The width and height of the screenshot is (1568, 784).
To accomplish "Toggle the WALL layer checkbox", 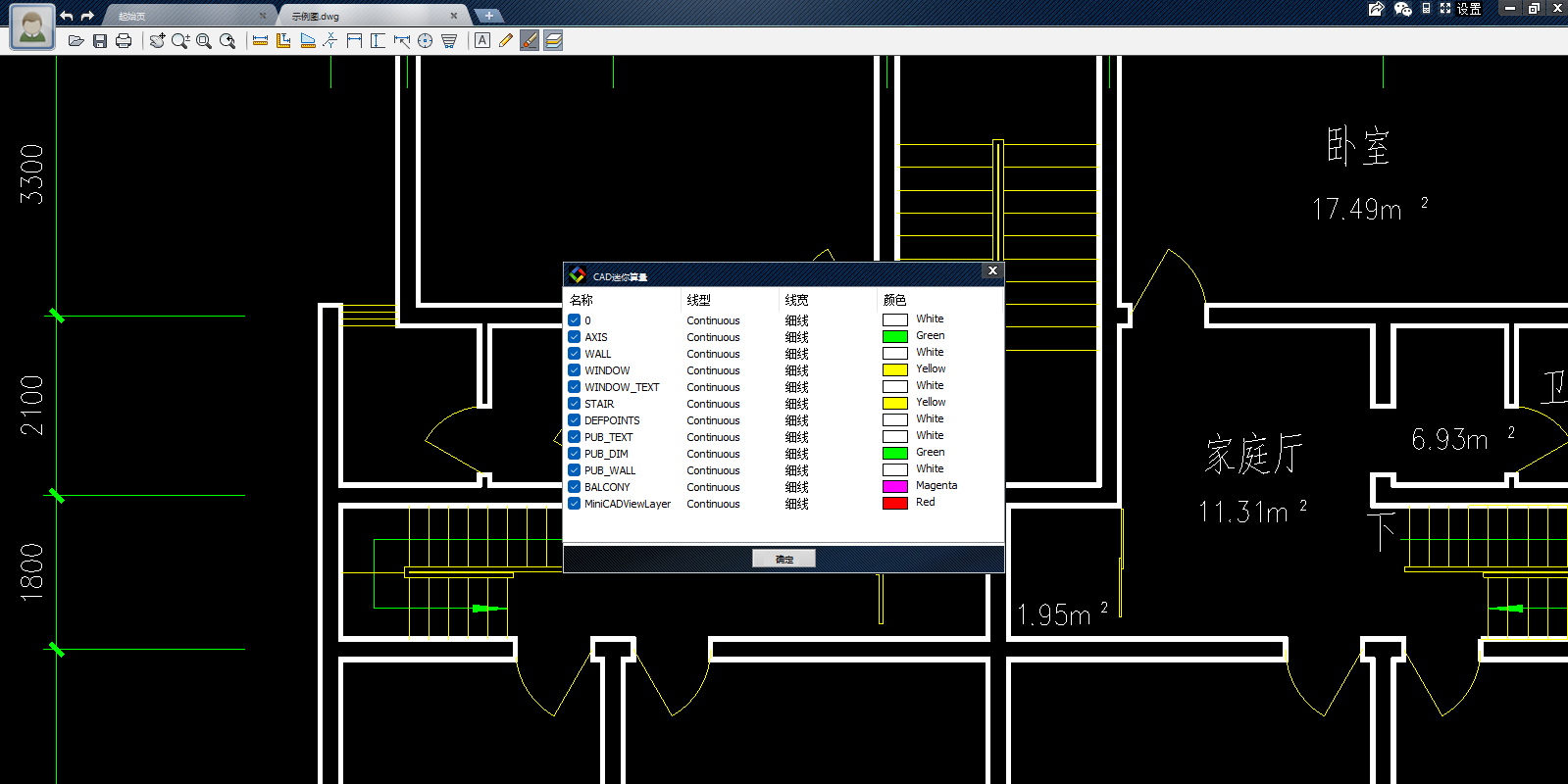I will (x=575, y=354).
